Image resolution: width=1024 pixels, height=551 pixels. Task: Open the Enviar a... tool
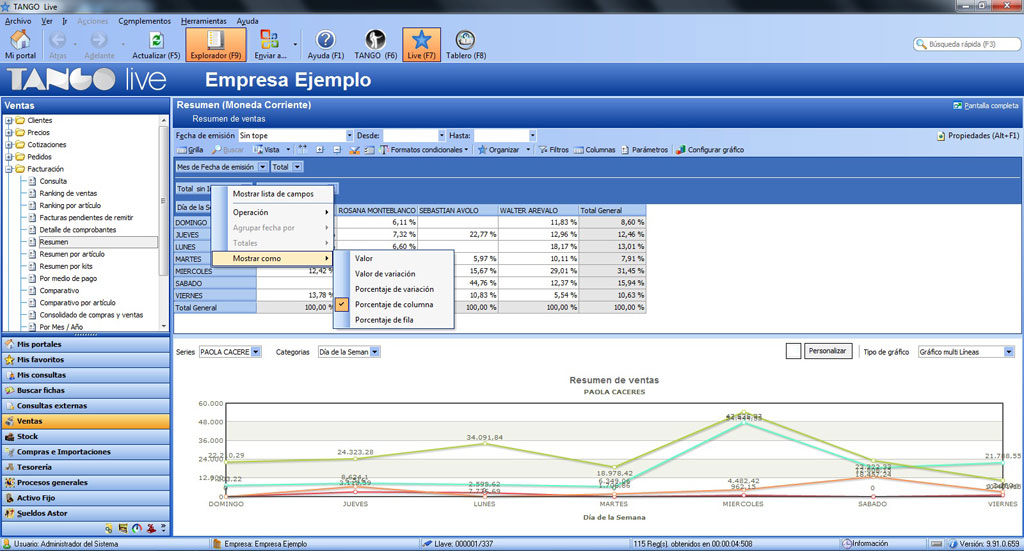point(270,44)
